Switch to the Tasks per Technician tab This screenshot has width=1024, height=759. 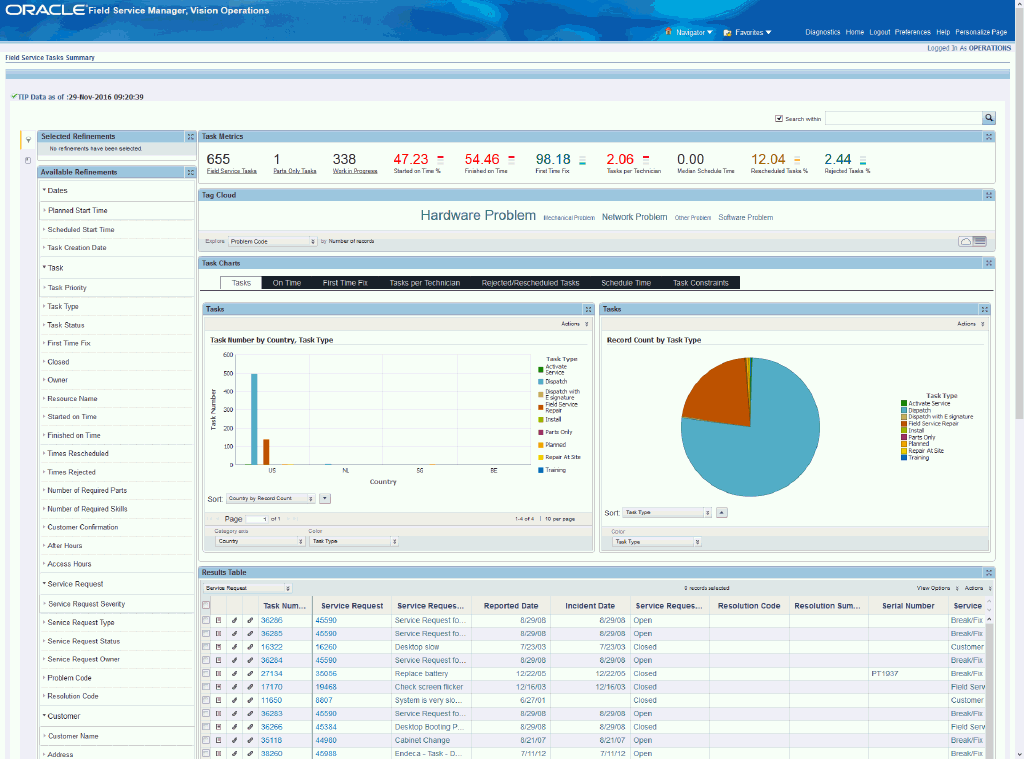pyautogui.click(x=424, y=283)
